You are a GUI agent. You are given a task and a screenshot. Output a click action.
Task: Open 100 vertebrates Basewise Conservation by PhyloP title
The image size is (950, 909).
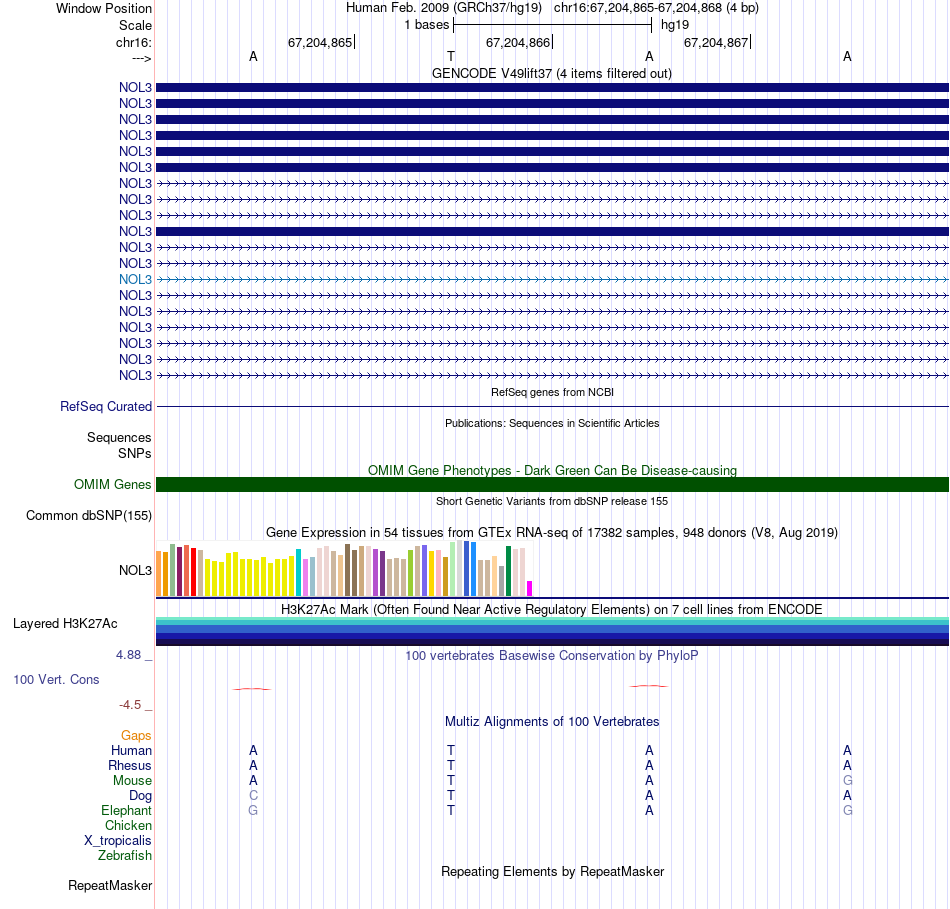(x=552, y=656)
